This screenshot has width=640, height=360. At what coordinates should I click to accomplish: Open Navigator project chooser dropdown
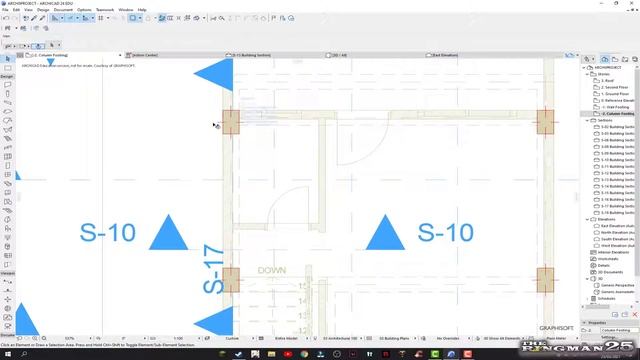[x=589, y=60]
